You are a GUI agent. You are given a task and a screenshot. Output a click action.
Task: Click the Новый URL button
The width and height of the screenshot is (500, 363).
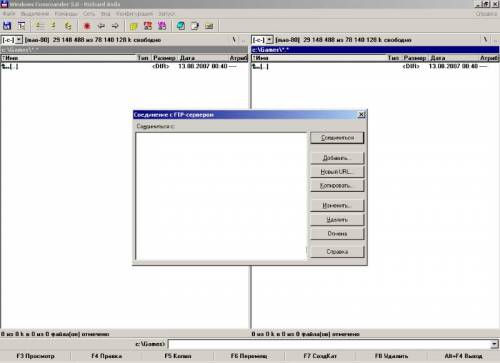[x=337, y=172]
